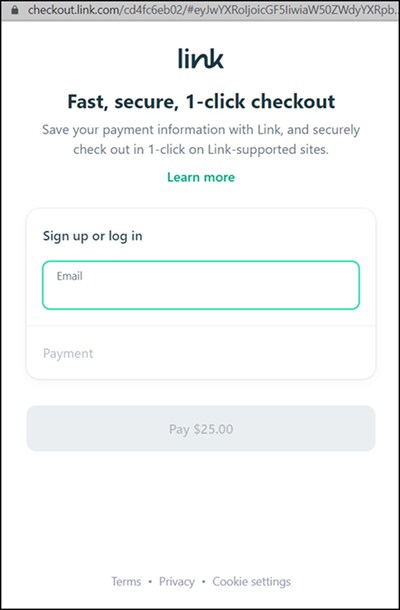400x610 pixels.
Task: Focus the Email input field
Action: click(x=201, y=285)
